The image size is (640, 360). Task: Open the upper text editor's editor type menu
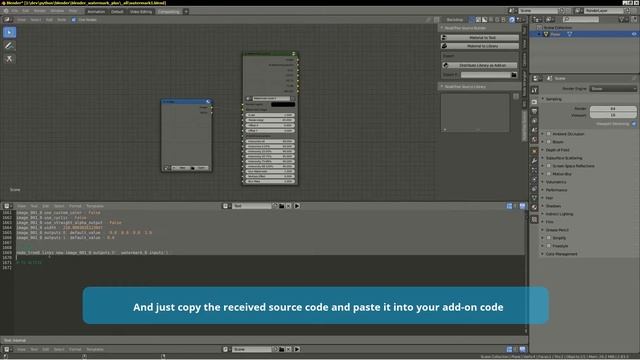8,206
